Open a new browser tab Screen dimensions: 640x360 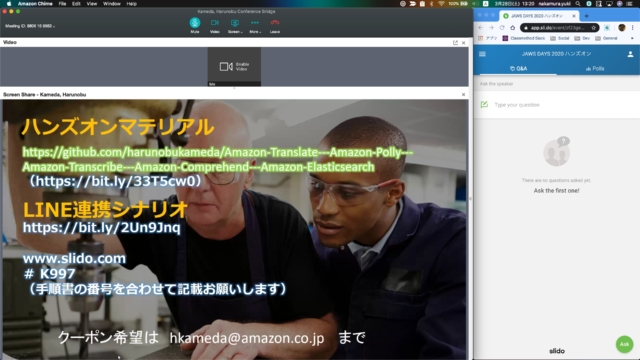(x=587, y=16)
